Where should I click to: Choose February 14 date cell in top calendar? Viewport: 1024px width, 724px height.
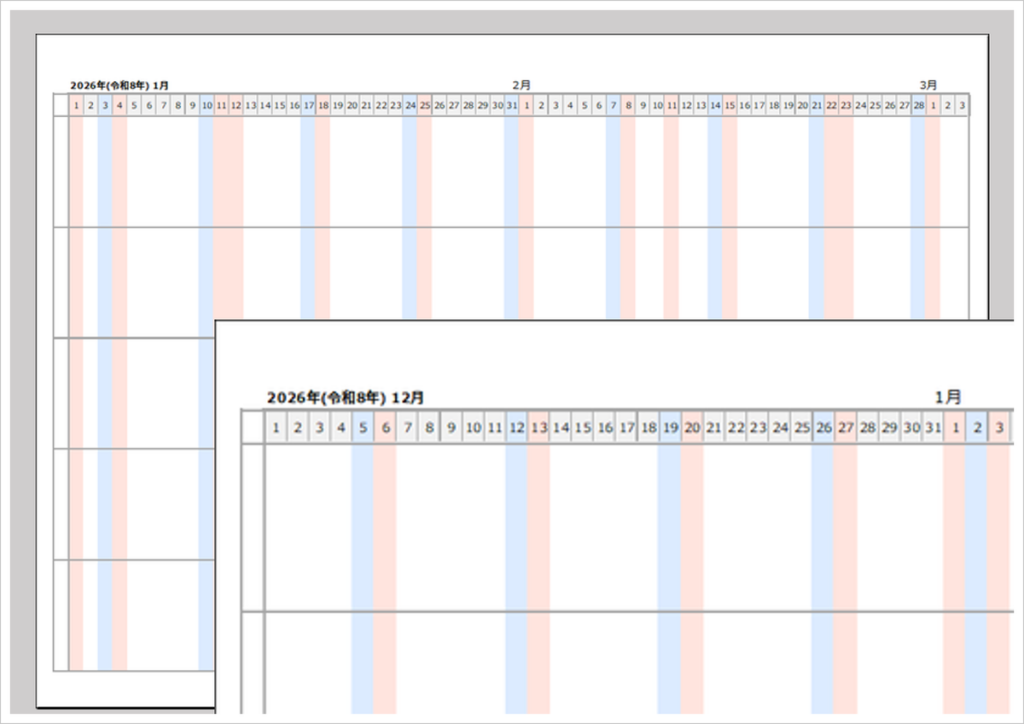(715, 105)
